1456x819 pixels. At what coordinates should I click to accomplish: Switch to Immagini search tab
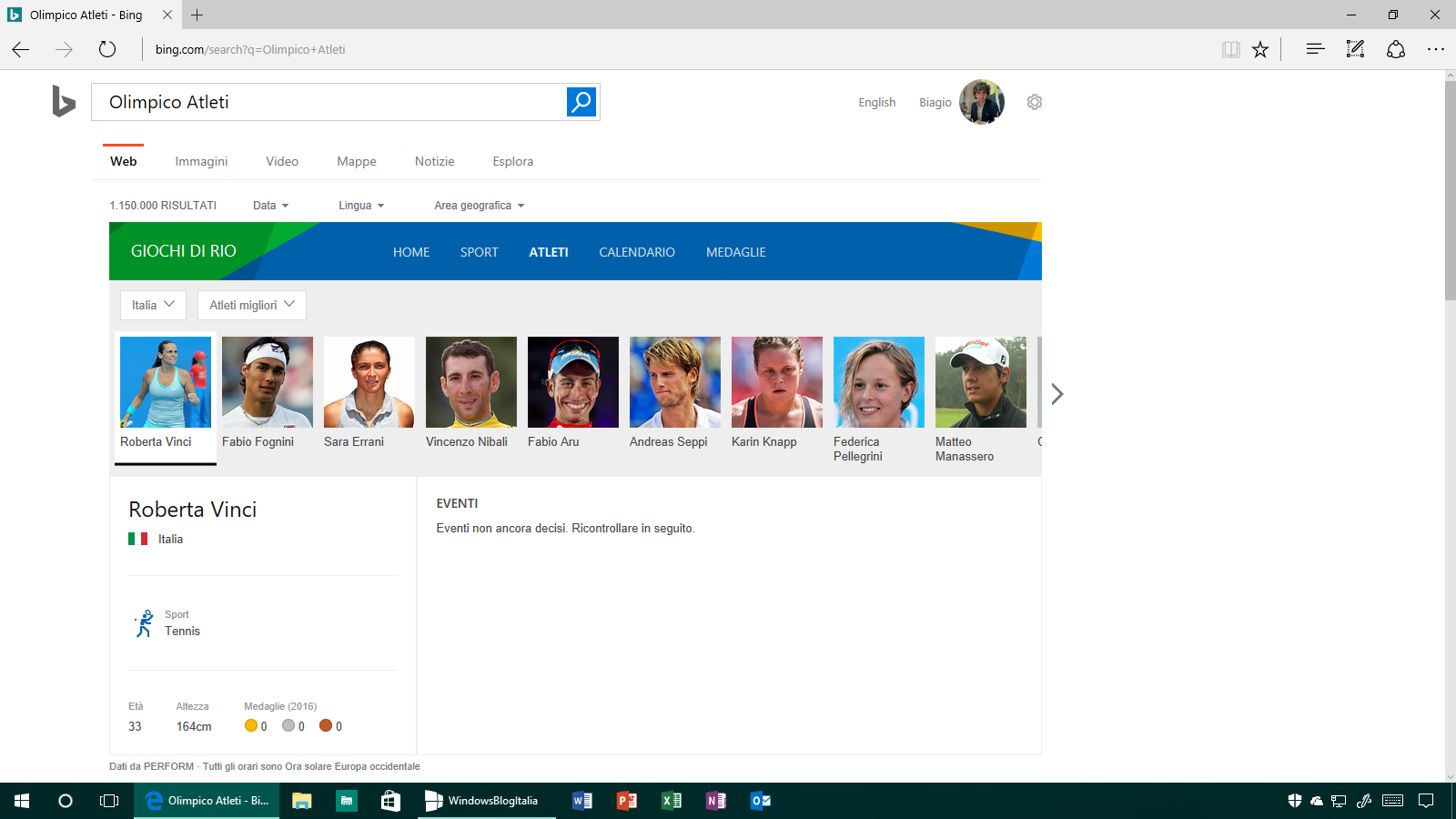[x=201, y=161]
